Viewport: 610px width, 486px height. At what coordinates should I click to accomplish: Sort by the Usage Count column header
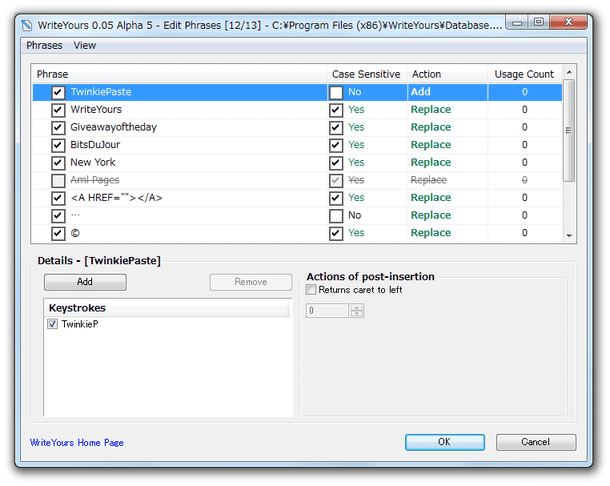[x=524, y=74]
